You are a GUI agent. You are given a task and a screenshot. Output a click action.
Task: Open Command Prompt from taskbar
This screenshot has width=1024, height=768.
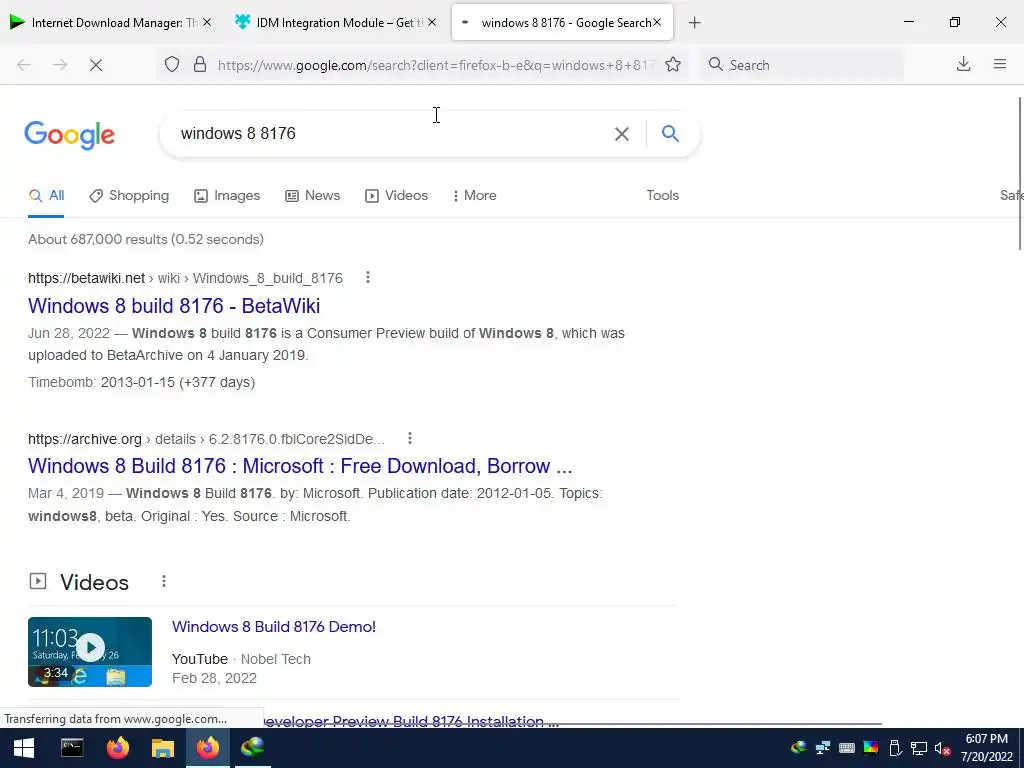point(72,748)
